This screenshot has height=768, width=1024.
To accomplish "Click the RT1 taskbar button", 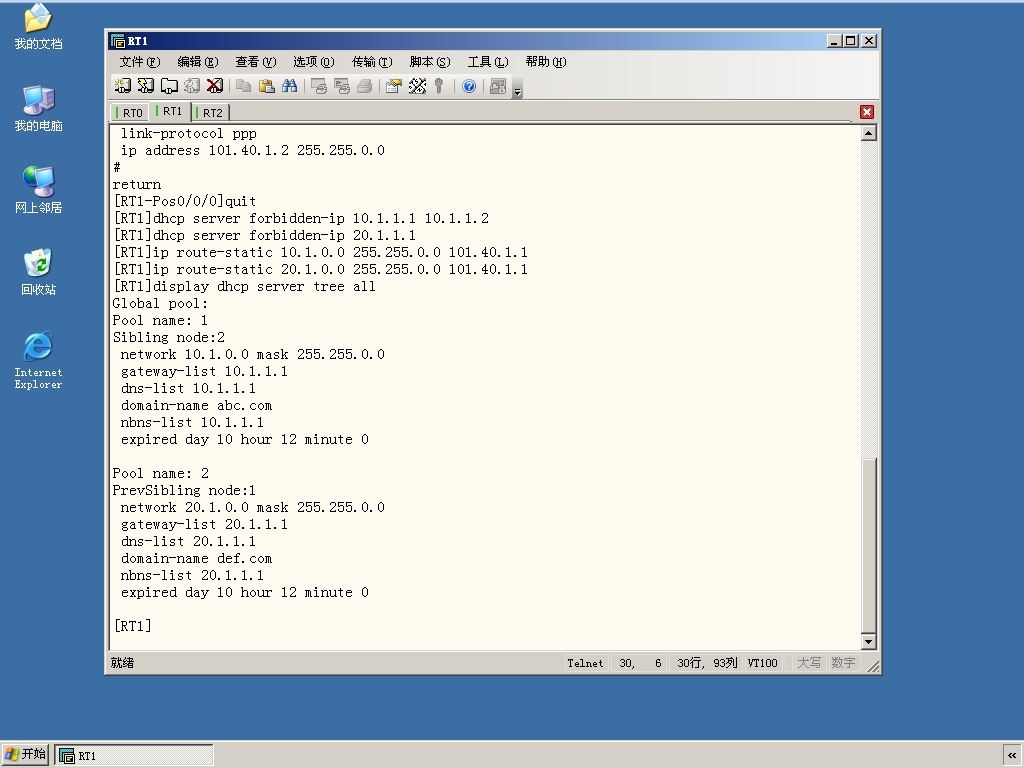I will click(134, 755).
